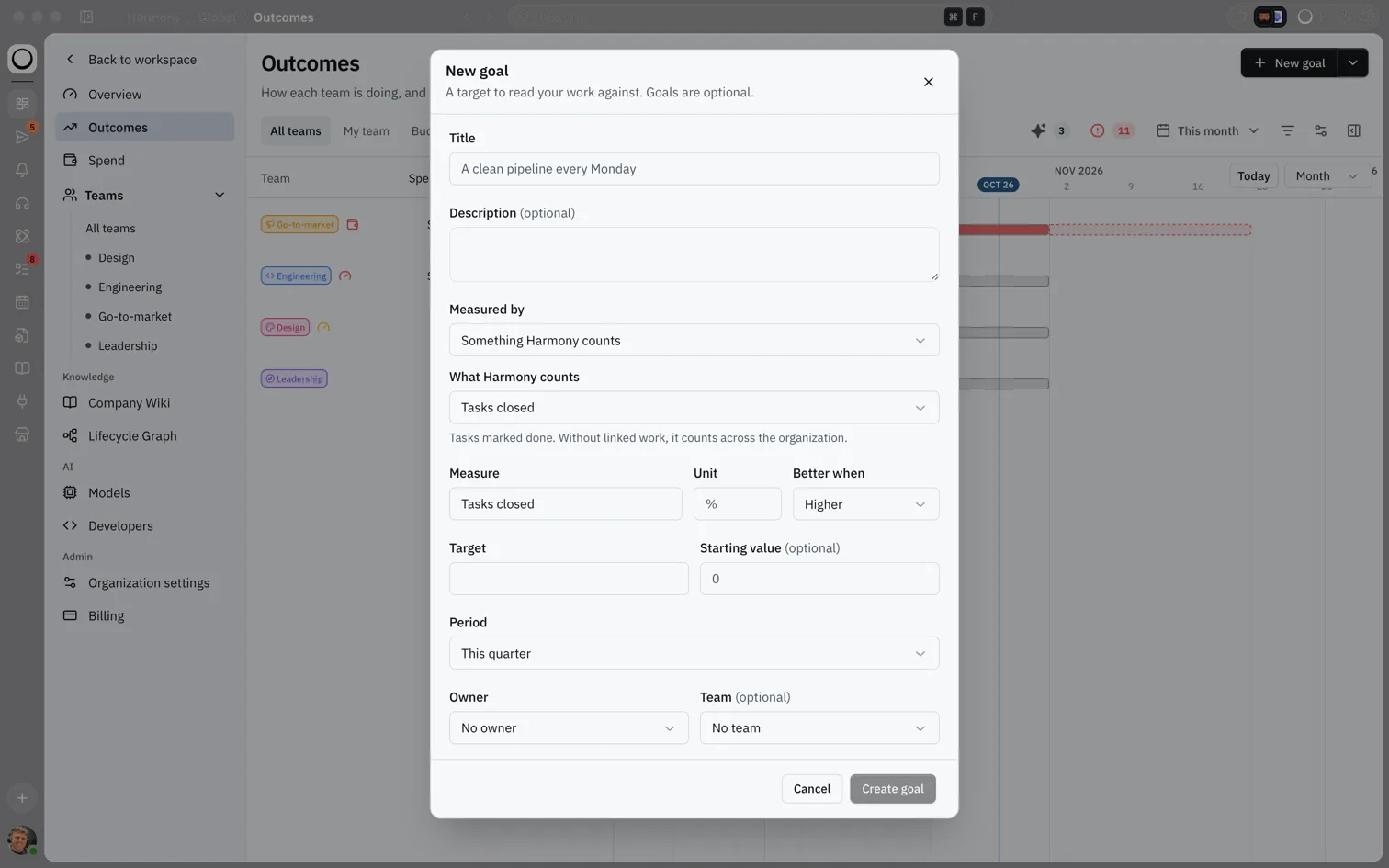Viewport: 1389px width, 868px height.
Task: Click the Target input field
Action: (x=569, y=579)
